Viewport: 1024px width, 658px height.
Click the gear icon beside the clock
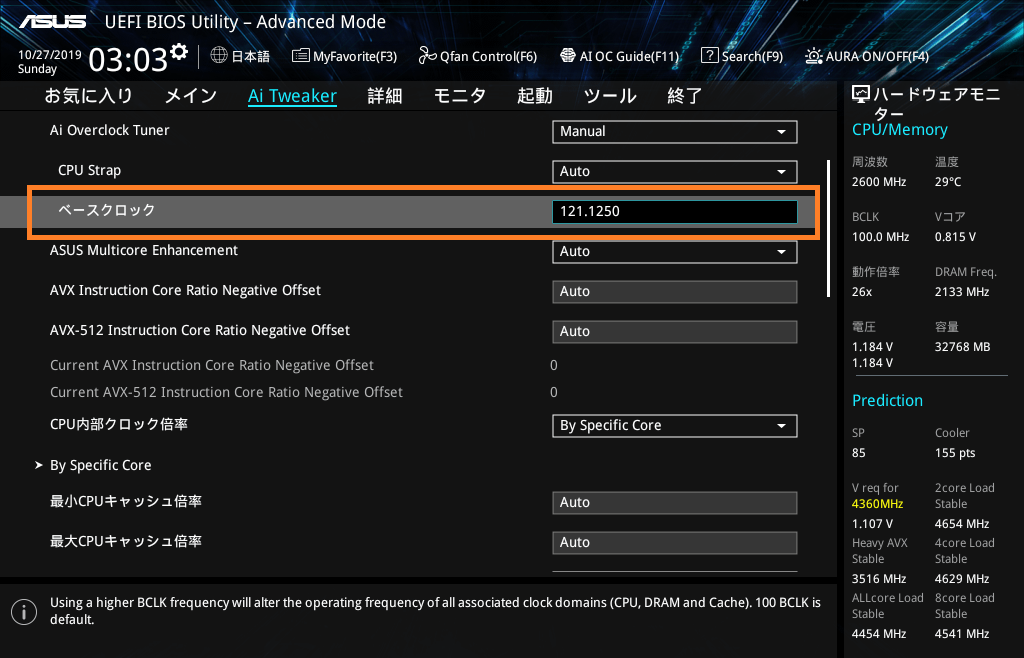179,51
